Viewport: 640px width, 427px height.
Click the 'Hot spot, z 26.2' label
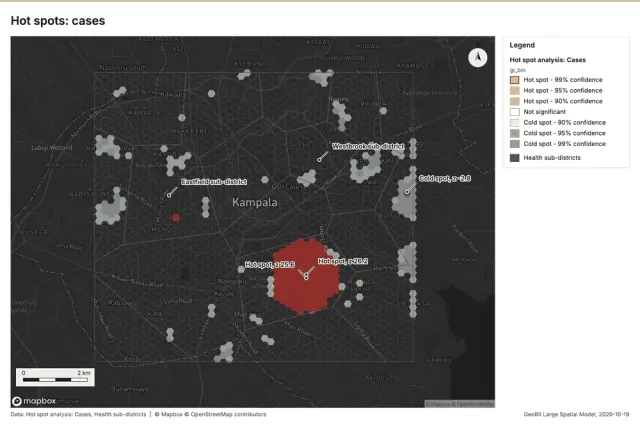(343, 261)
